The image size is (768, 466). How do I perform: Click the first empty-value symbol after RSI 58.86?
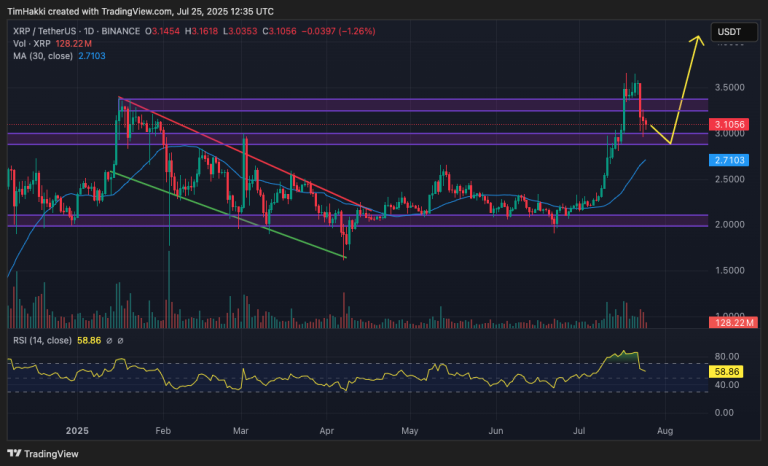[109, 341]
